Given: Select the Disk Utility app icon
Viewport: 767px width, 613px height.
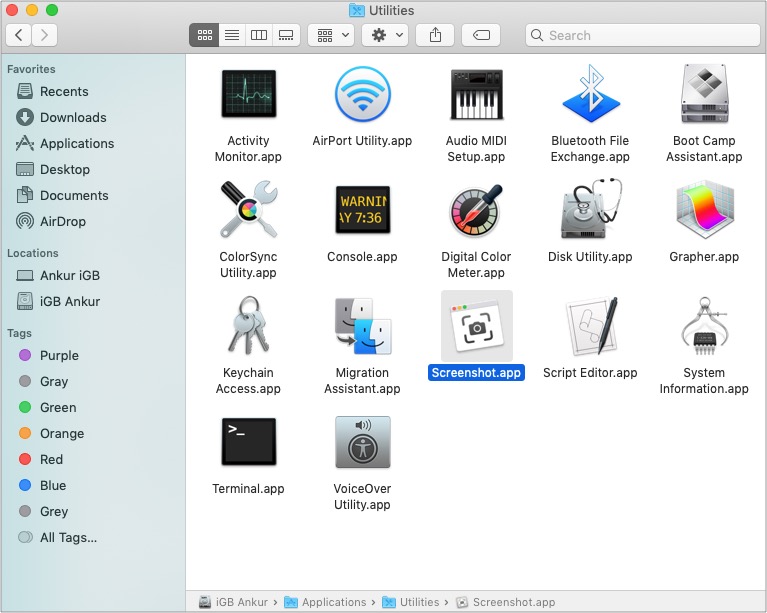Looking at the screenshot, I should click(x=590, y=211).
